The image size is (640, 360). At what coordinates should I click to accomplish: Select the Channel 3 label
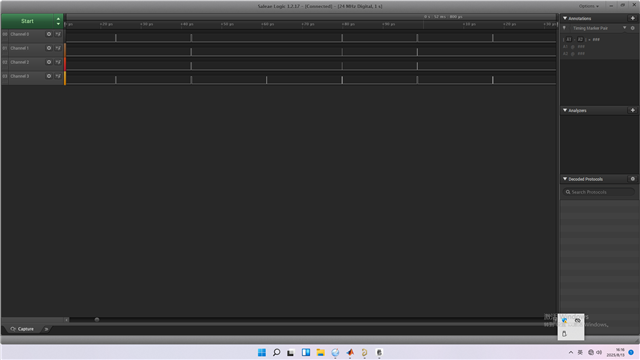click(20, 76)
